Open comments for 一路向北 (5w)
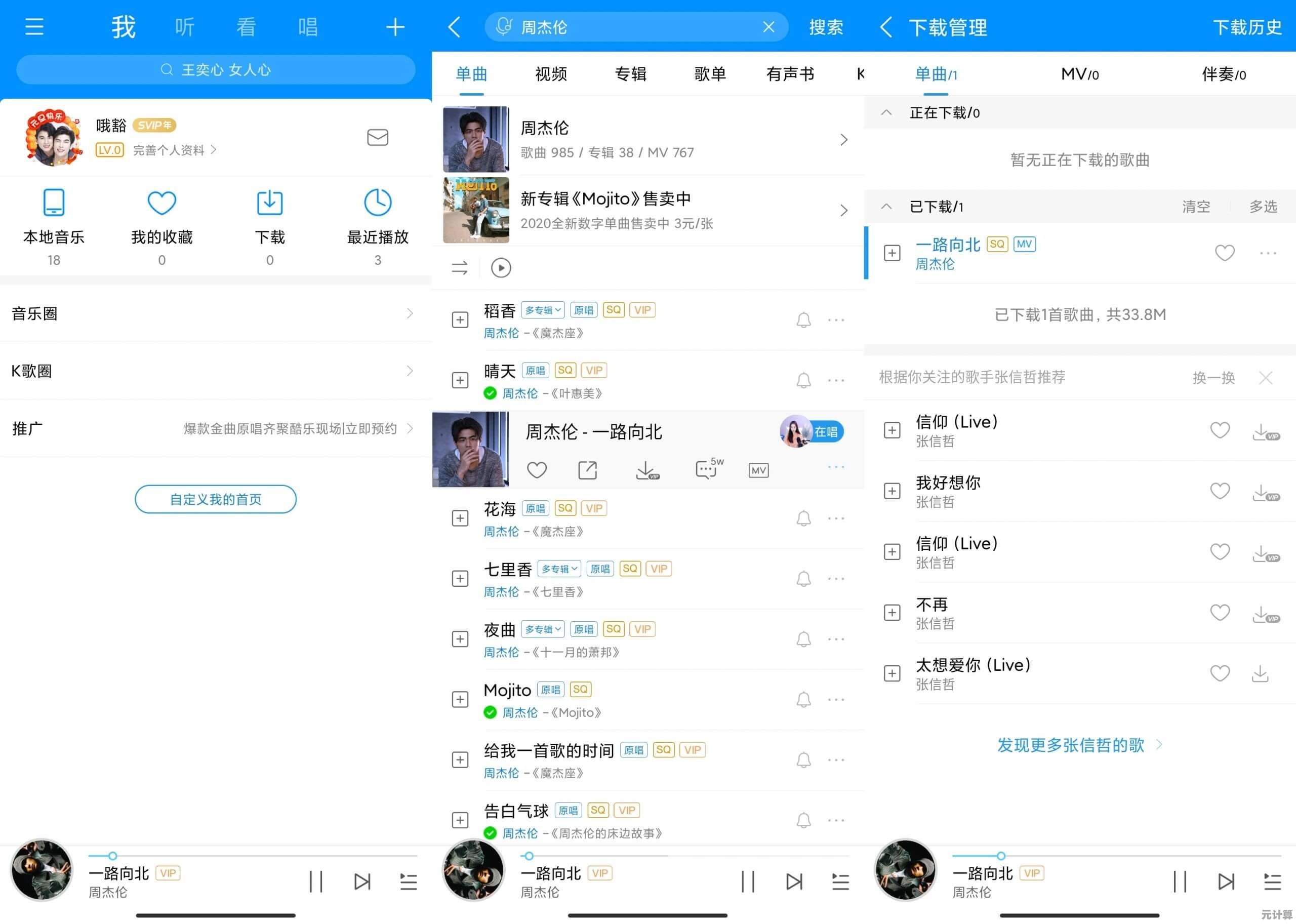The height and width of the screenshot is (924, 1296). (709, 469)
